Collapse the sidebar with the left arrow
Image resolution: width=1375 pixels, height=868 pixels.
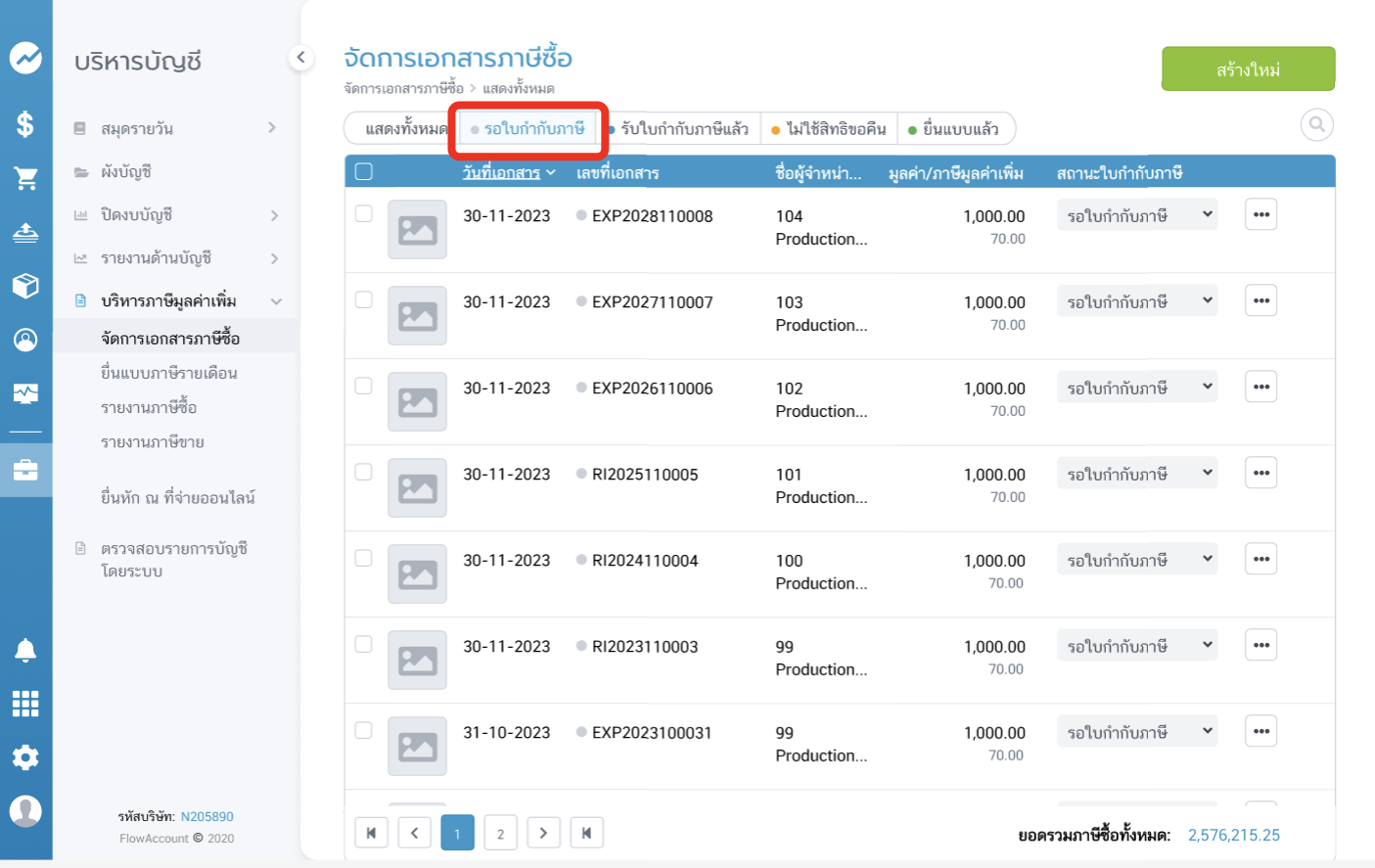(x=300, y=58)
